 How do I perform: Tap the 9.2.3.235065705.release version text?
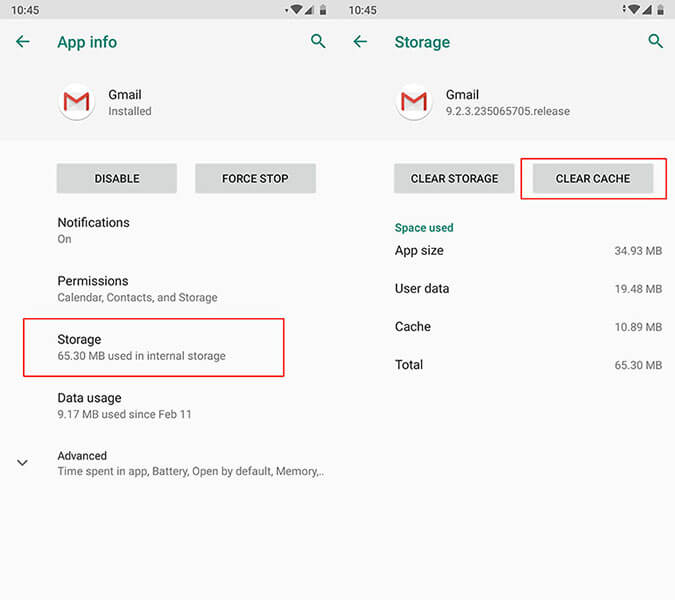coord(508,111)
